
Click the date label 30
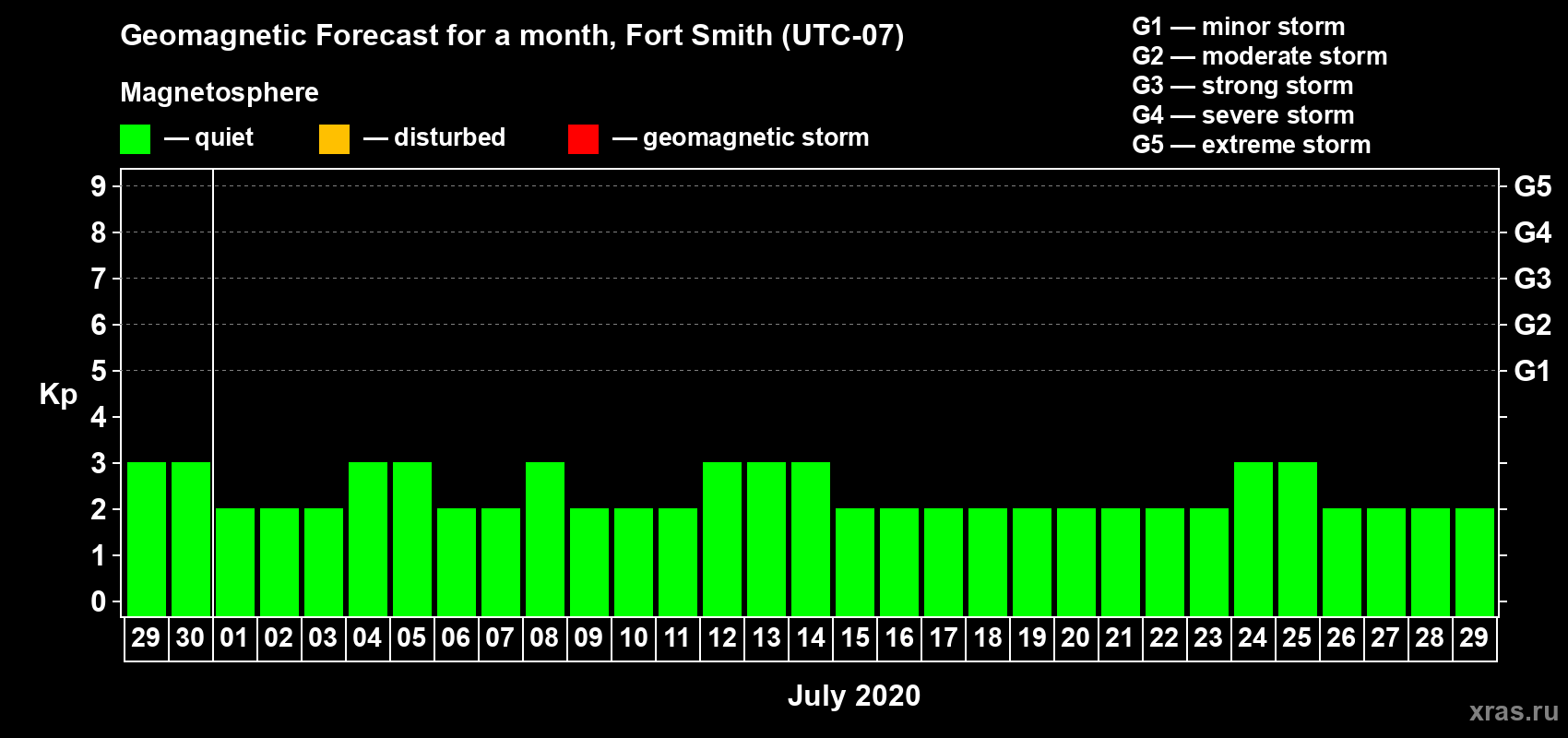190,637
